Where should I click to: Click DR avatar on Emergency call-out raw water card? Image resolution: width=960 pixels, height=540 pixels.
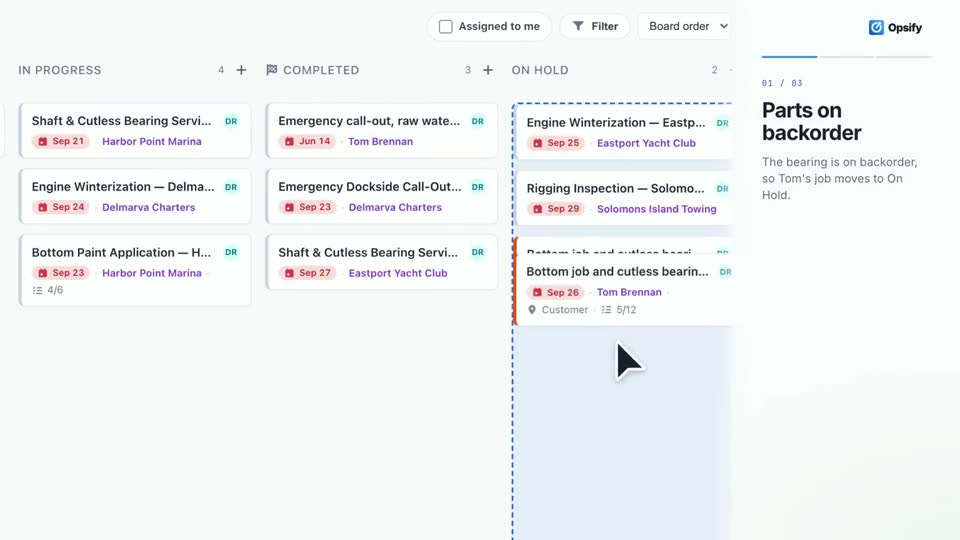click(478, 121)
